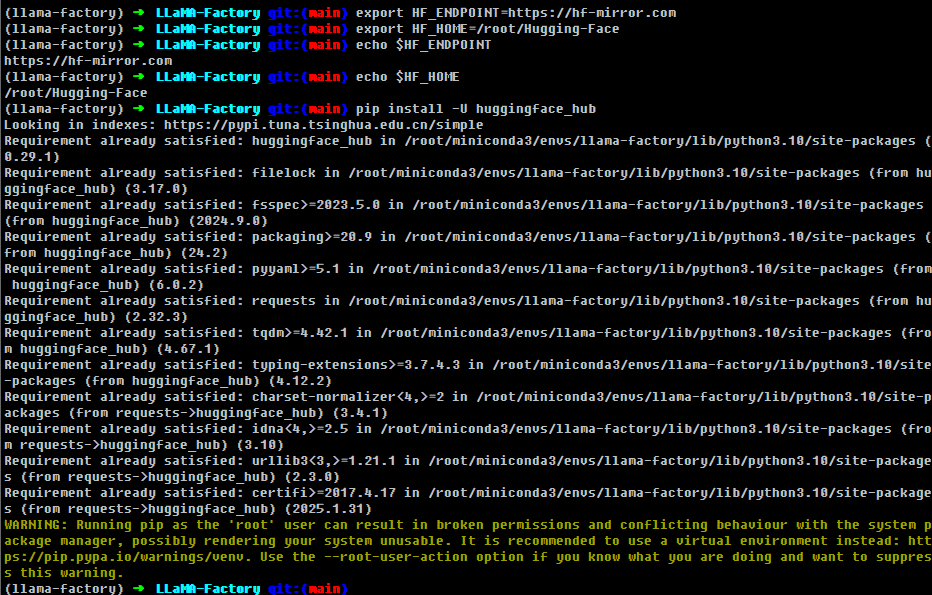Image resolution: width=932 pixels, height=595 pixels.
Task: Select idna version '(3.10)'
Action: tap(260, 446)
